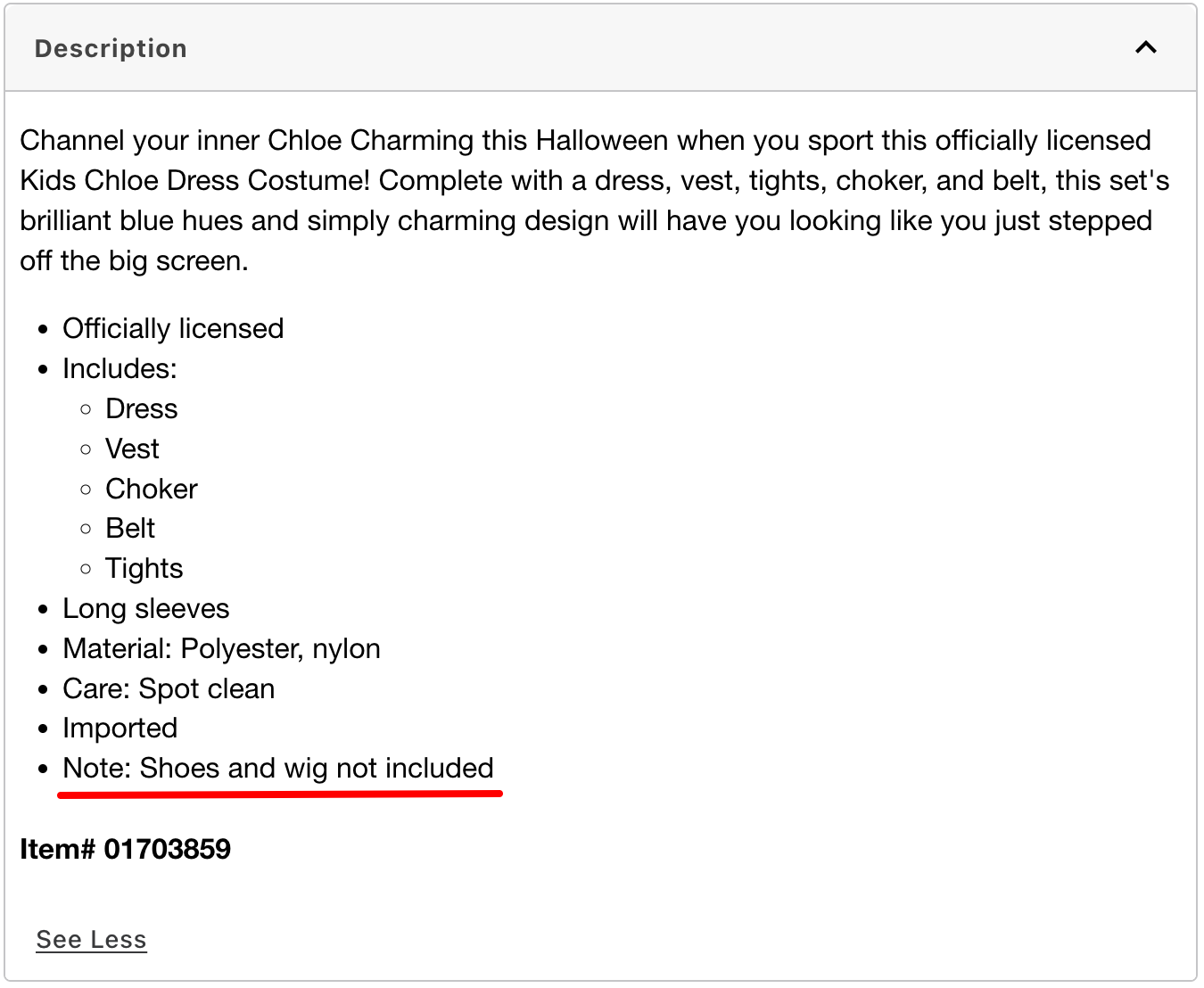Viewport: 1204px width, 988px height.
Task: Click the 'Includes:' list item
Action: click(120, 368)
